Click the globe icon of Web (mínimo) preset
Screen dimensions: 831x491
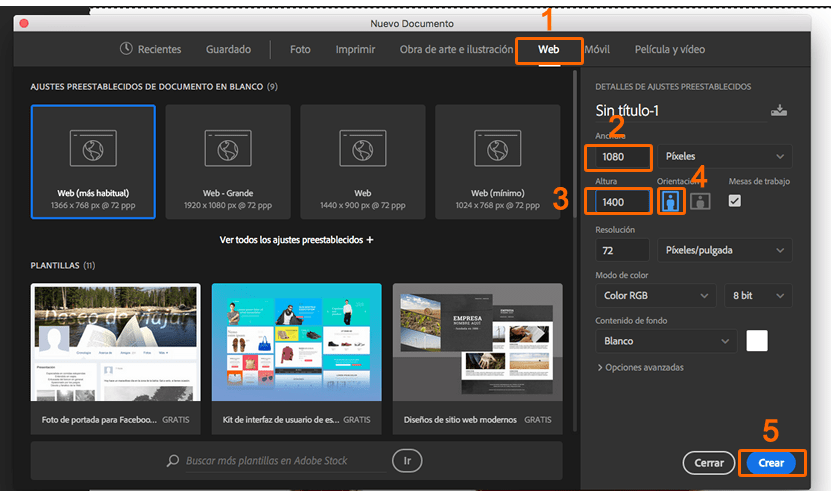coord(498,150)
